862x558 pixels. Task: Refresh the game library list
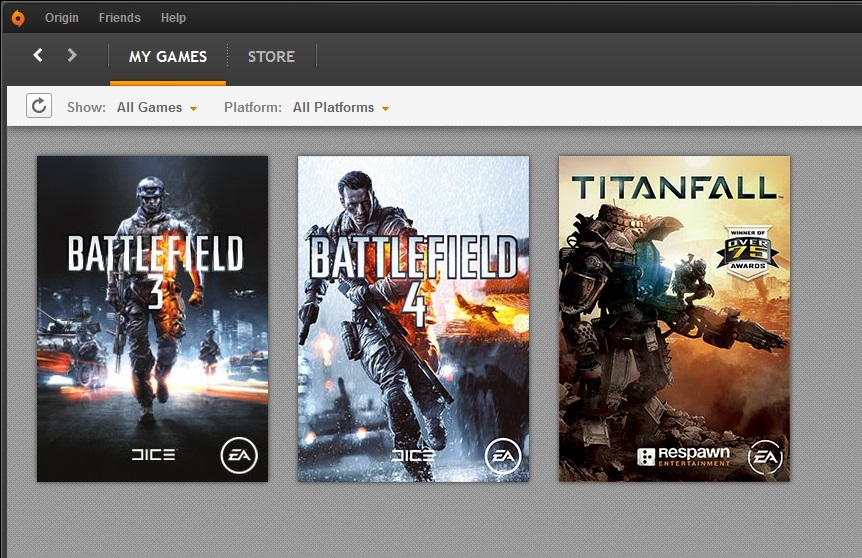pos(39,106)
